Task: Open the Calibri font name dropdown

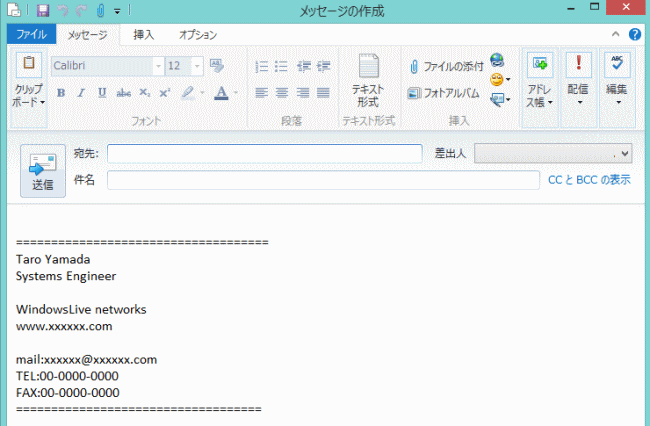Action: [x=158, y=66]
